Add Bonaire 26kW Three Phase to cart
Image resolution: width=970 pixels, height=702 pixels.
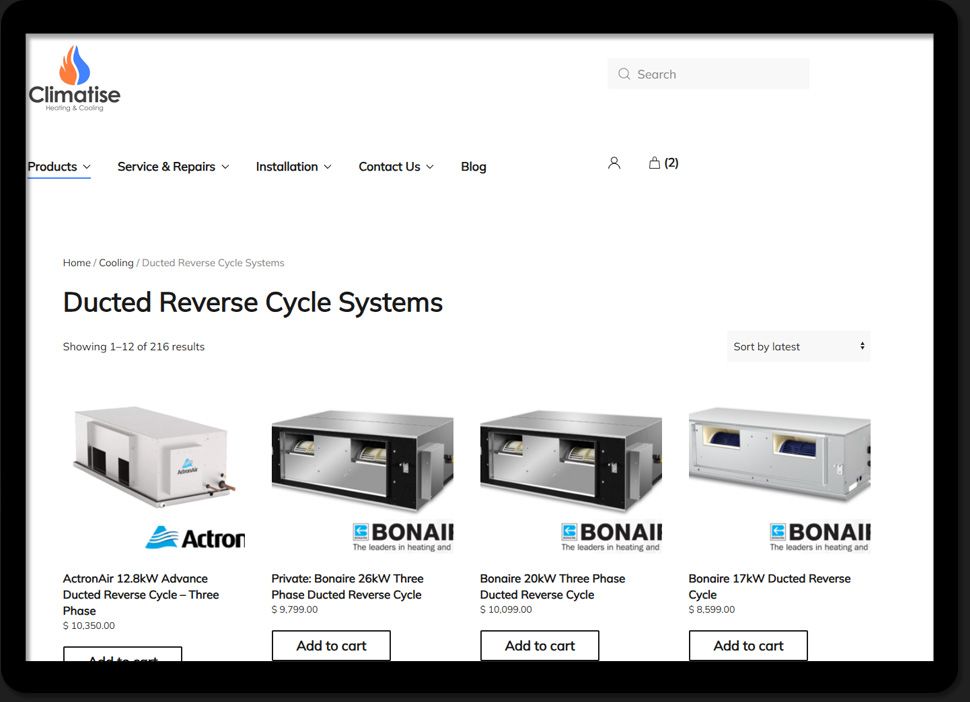(x=331, y=646)
